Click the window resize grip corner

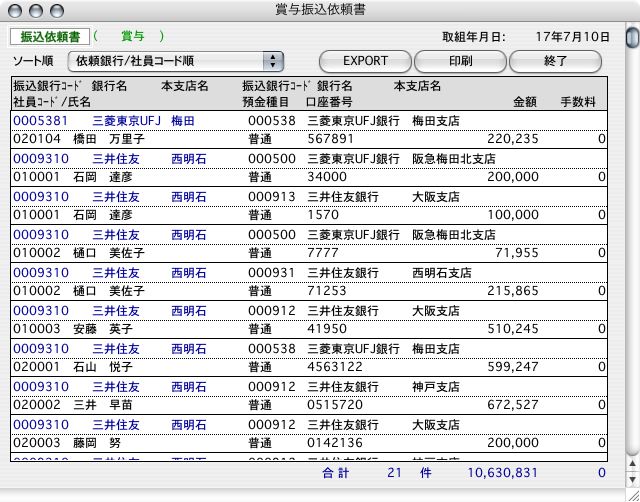(631, 492)
